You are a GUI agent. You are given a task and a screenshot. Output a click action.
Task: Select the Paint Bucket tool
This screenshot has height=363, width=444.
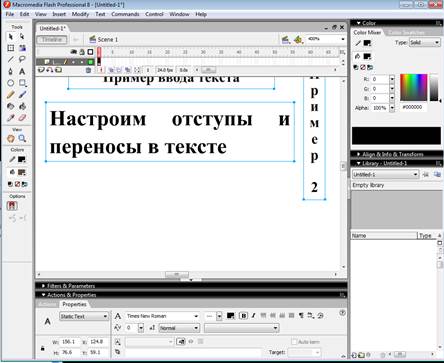pyautogui.click(x=22, y=106)
